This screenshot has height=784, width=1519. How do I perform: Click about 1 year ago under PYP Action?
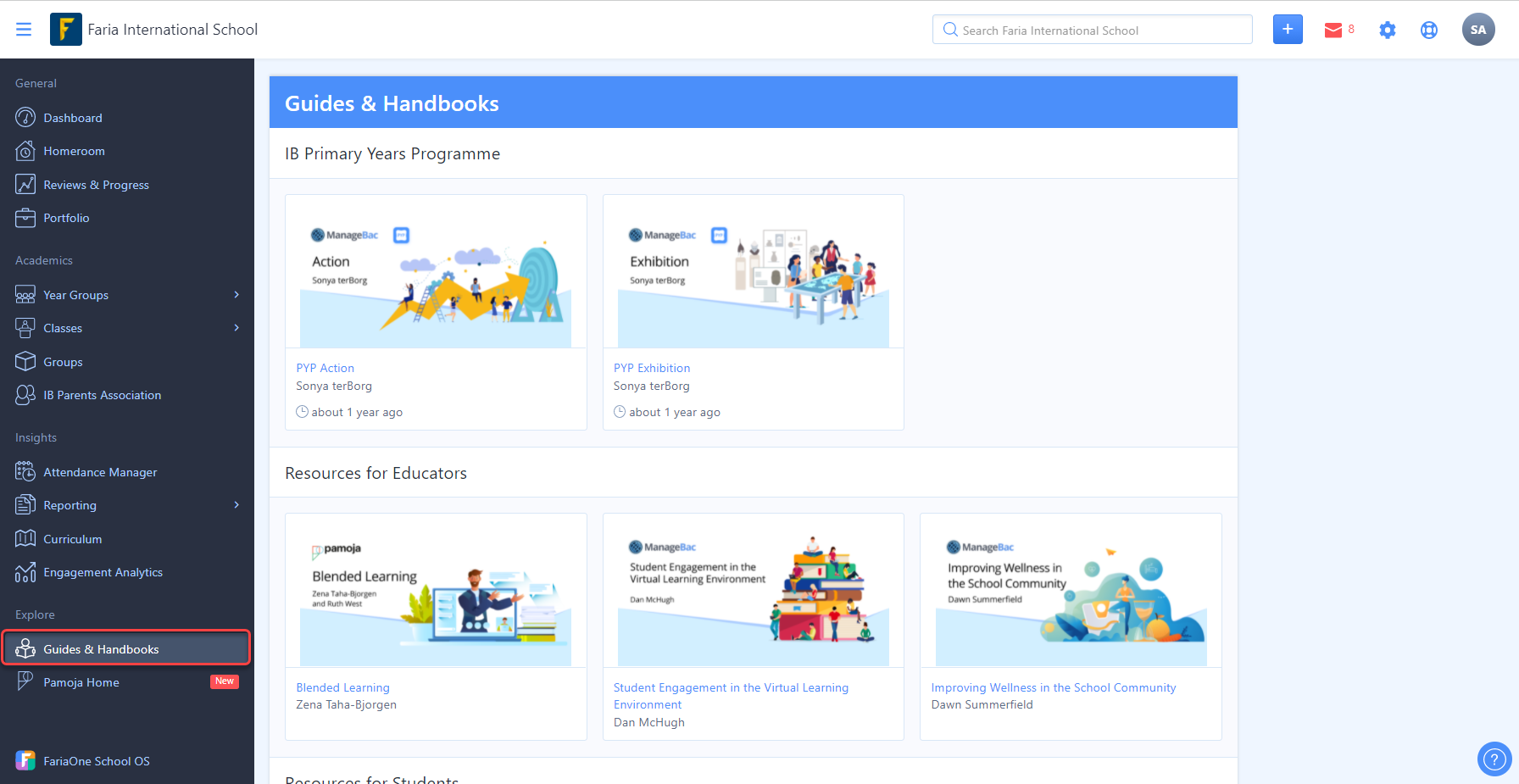tap(357, 412)
